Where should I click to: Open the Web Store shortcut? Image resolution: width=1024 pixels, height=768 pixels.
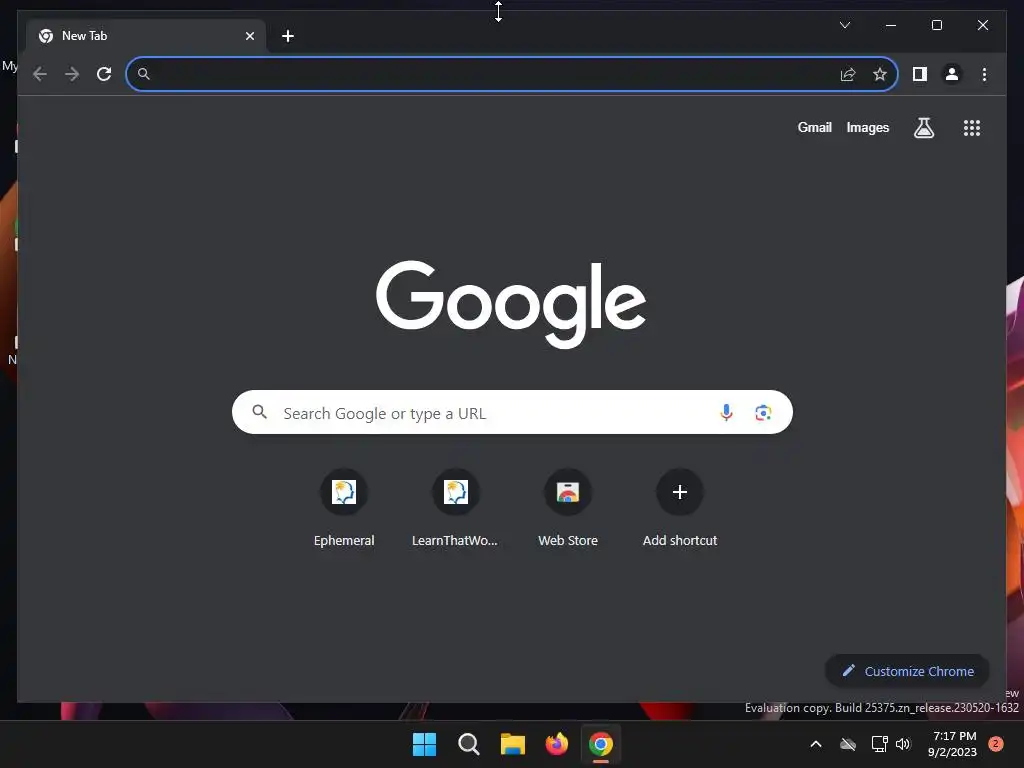pyautogui.click(x=568, y=509)
